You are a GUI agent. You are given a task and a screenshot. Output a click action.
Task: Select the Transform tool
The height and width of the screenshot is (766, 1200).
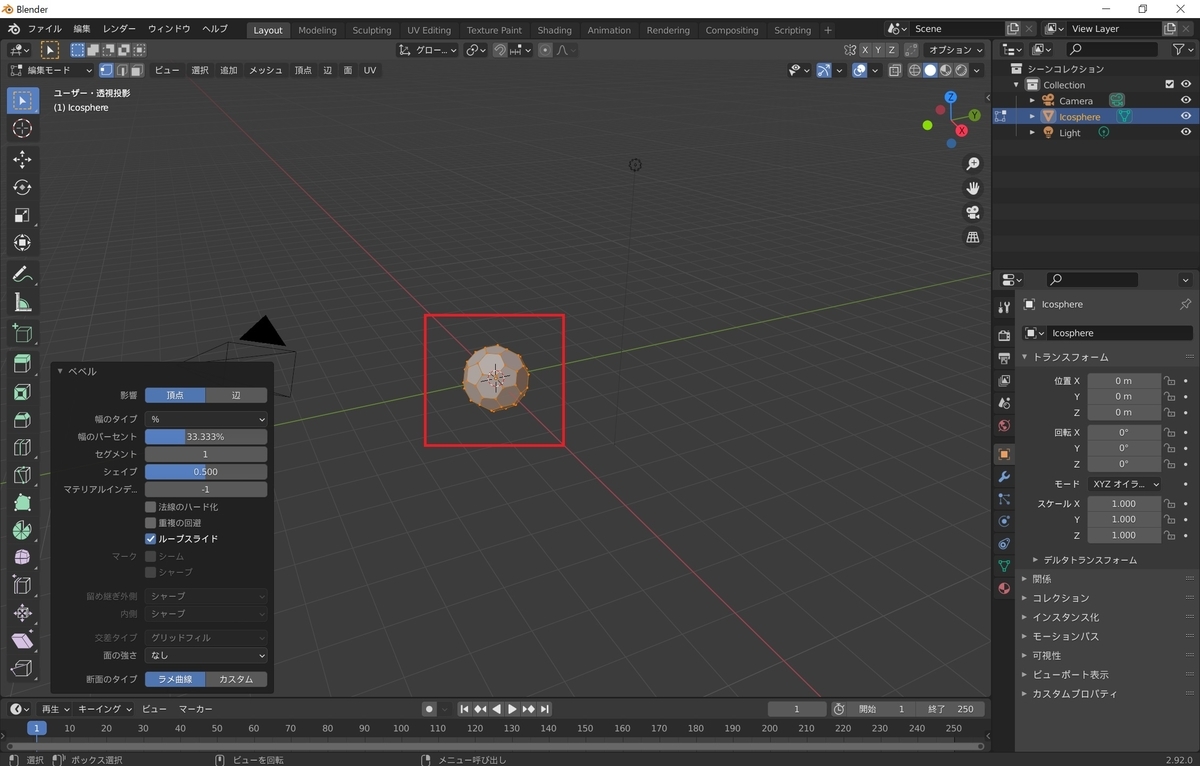22,243
